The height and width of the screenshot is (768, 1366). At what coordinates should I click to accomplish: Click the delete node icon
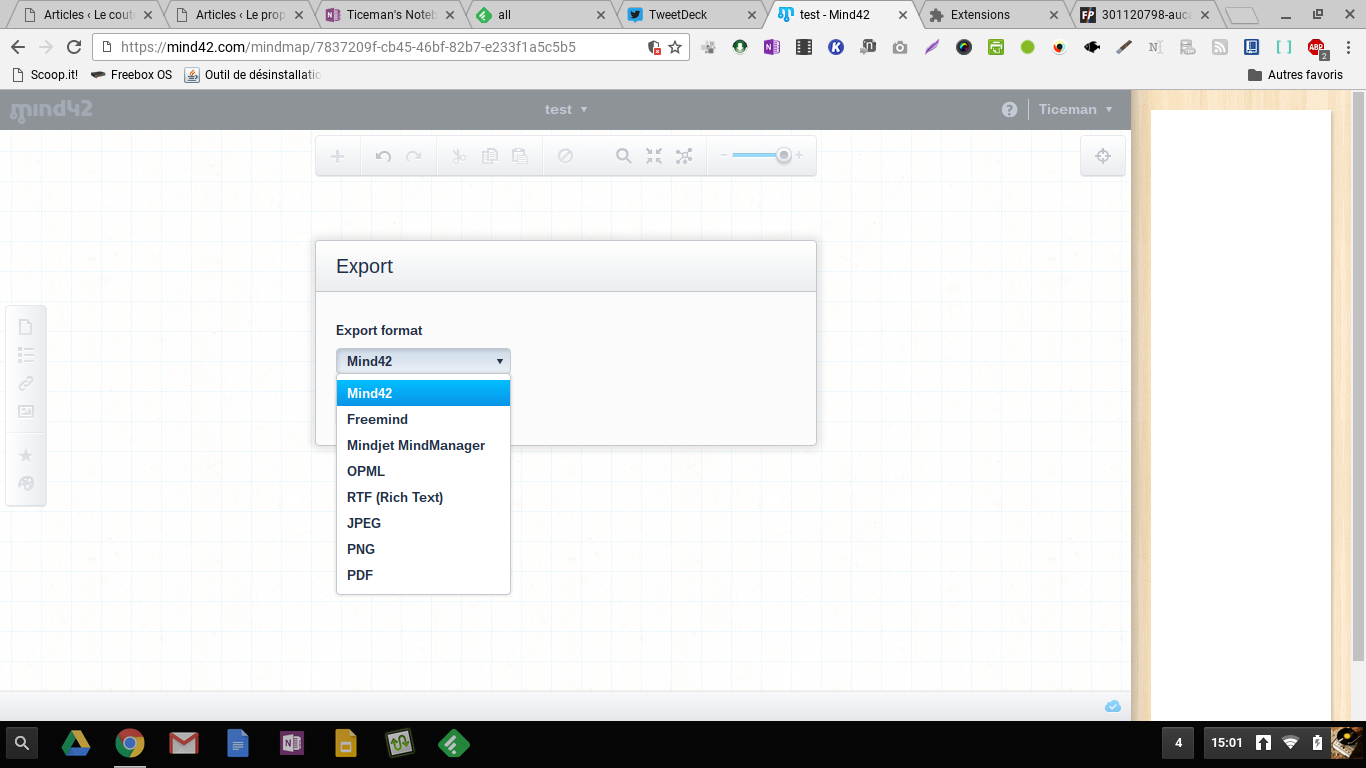click(565, 156)
